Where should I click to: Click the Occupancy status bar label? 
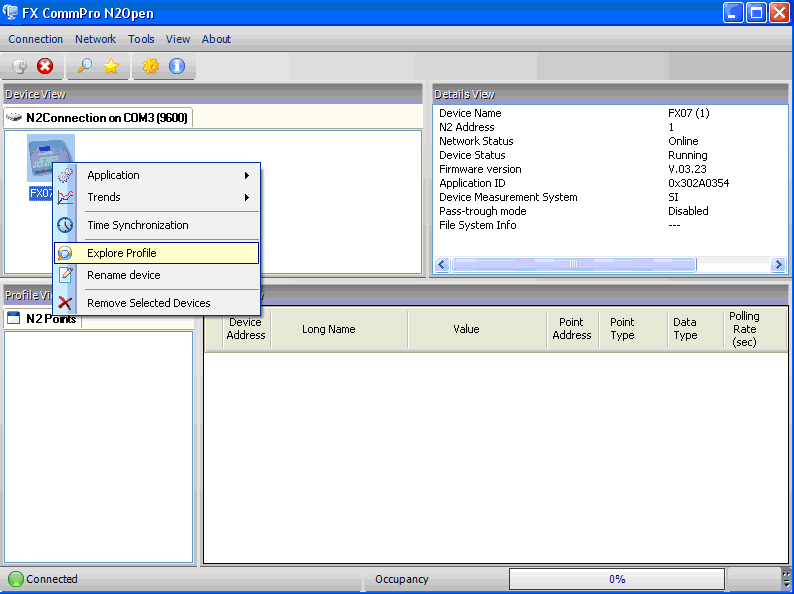tap(402, 579)
